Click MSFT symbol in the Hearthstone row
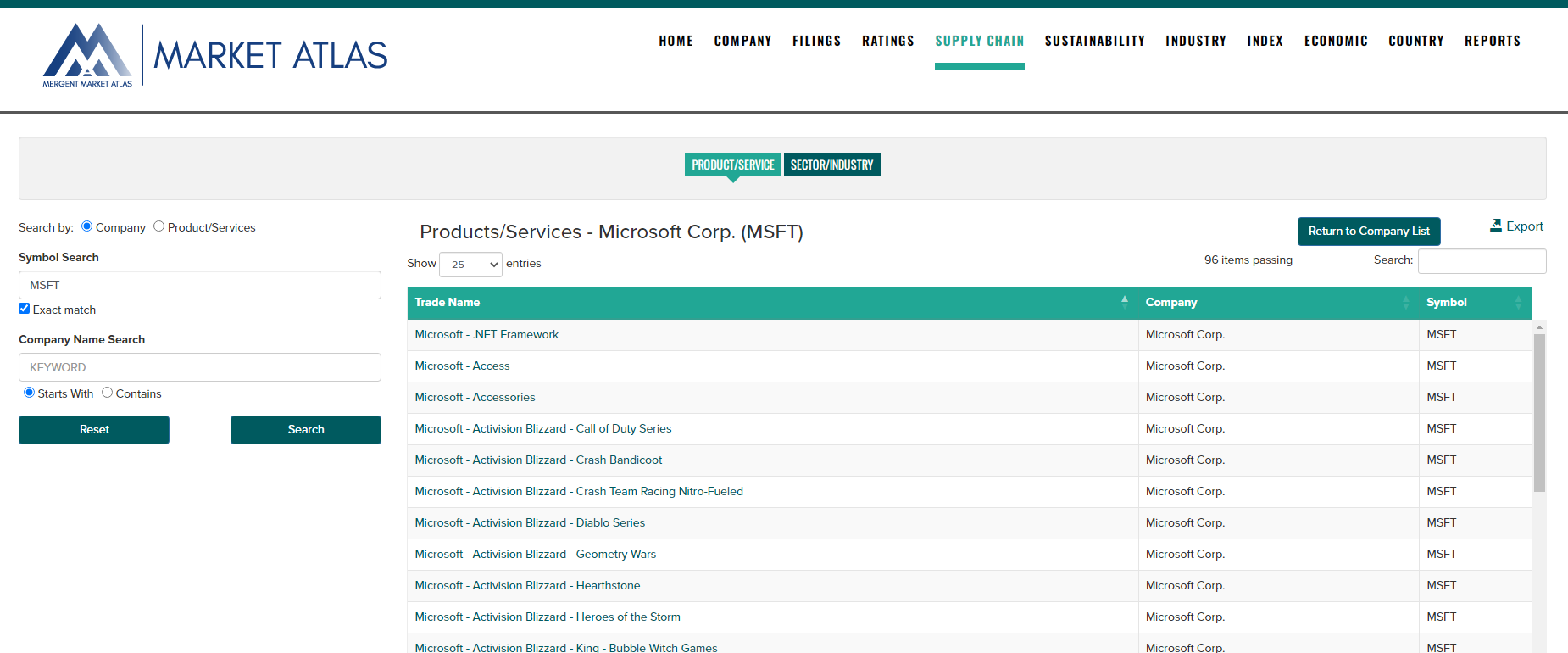This screenshot has width=1568, height=653. [1441, 585]
